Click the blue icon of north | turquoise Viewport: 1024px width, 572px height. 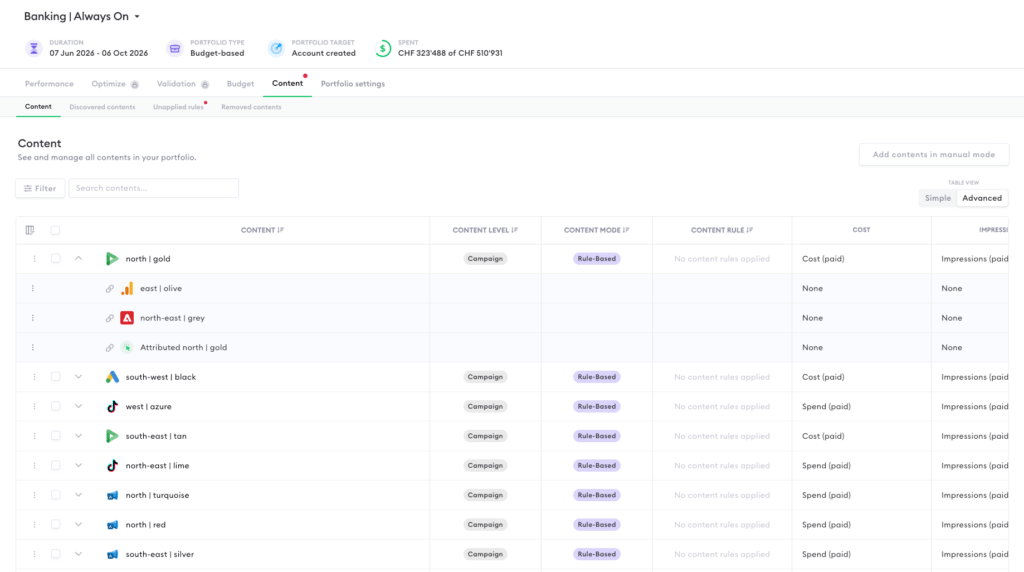[x=112, y=495]
